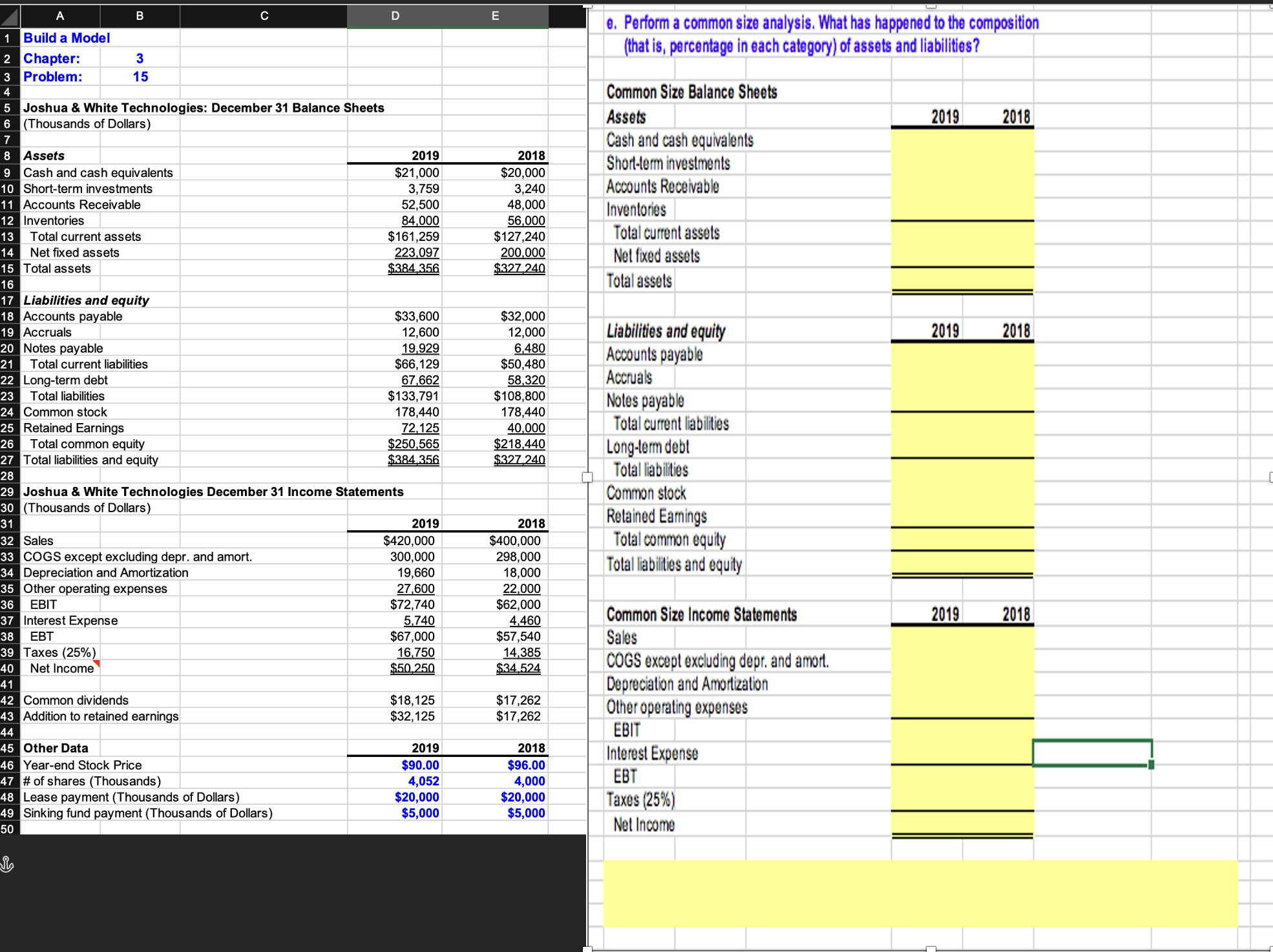Select the cell showing Chapter number 3
The image size is (1273, 952).
click(x=140, y=57)
